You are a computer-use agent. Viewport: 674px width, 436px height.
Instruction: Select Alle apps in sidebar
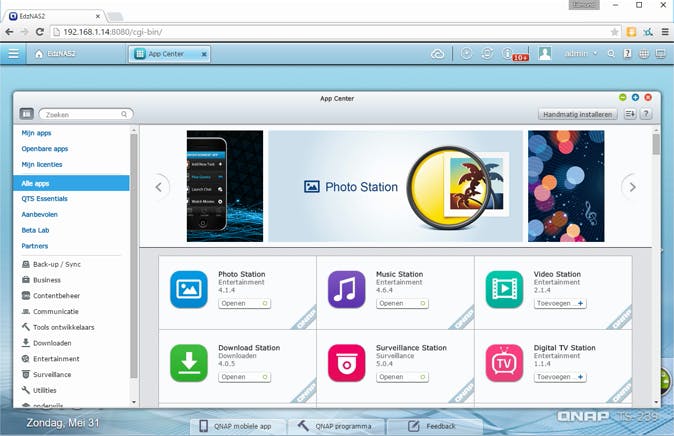(71, 183)
